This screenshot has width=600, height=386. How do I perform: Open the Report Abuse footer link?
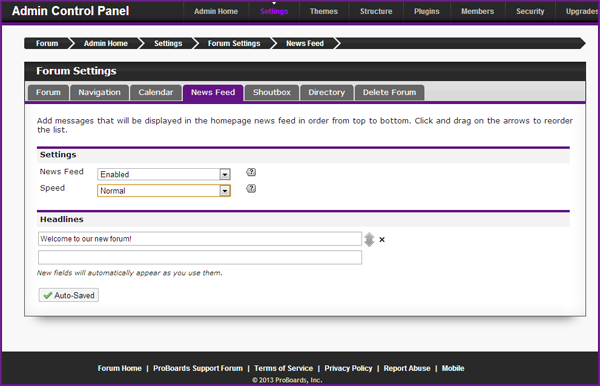click(x=407, y=368)
